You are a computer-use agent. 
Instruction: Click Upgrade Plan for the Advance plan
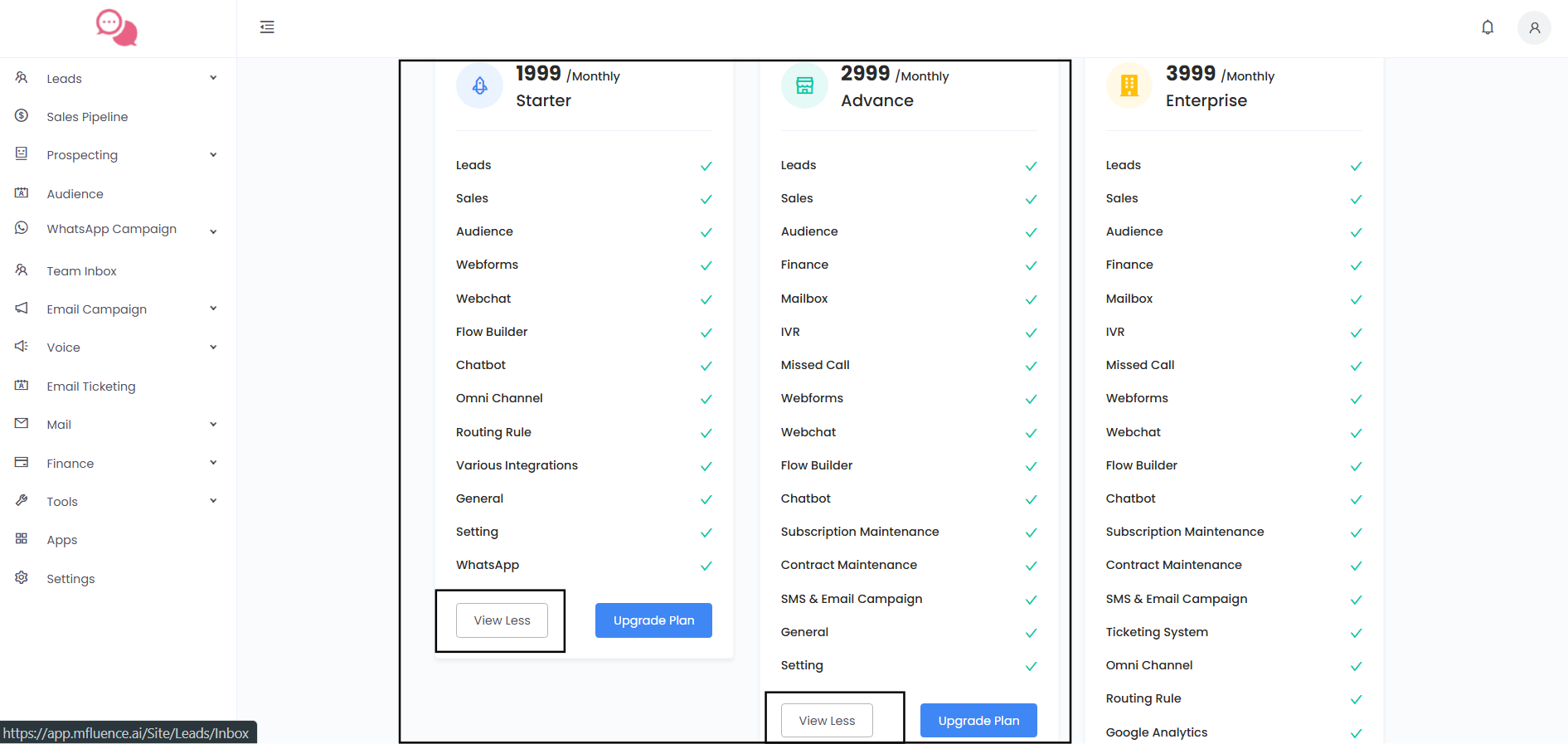click(x=978, y=721)
